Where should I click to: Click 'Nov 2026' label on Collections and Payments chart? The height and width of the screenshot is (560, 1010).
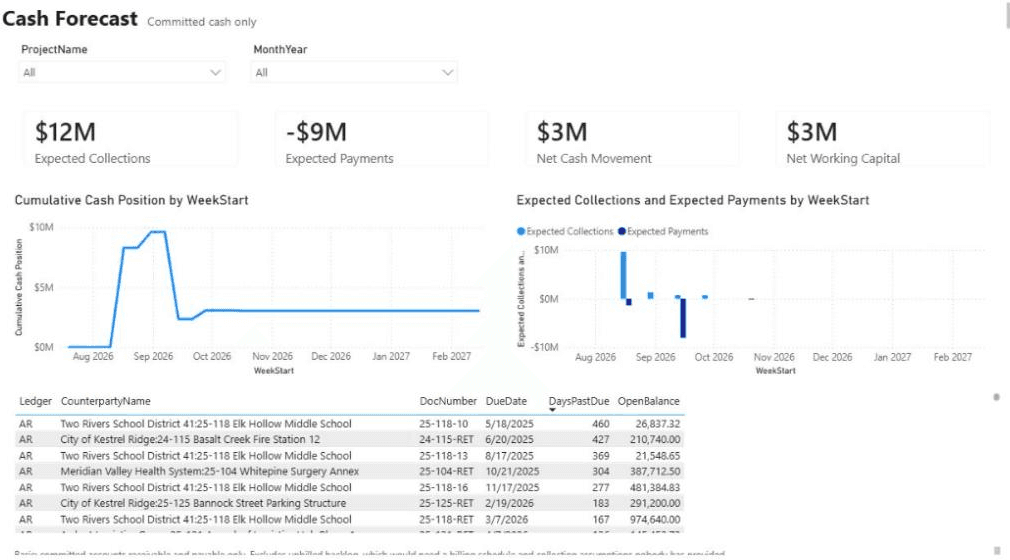click(x=774, y=357)
